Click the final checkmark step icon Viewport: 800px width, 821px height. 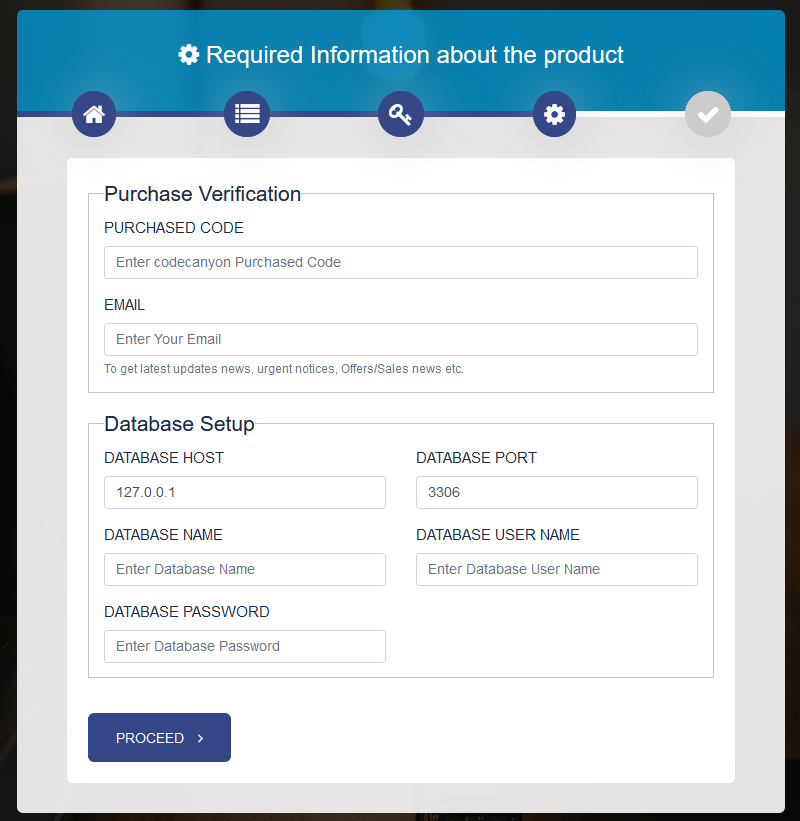point(708,114)
